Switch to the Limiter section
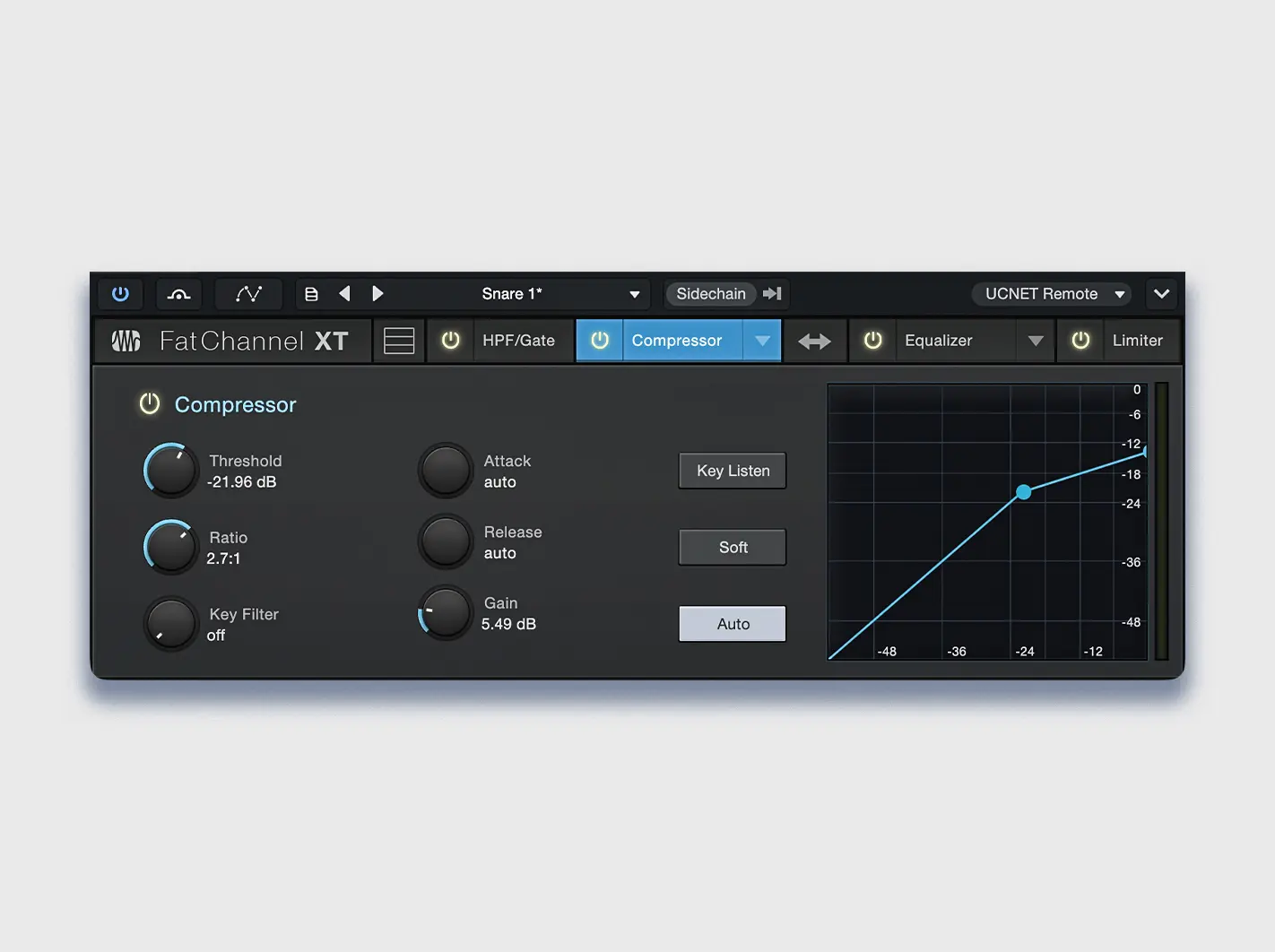Viewport: 1275px width, 952px height. point(1139,340)
